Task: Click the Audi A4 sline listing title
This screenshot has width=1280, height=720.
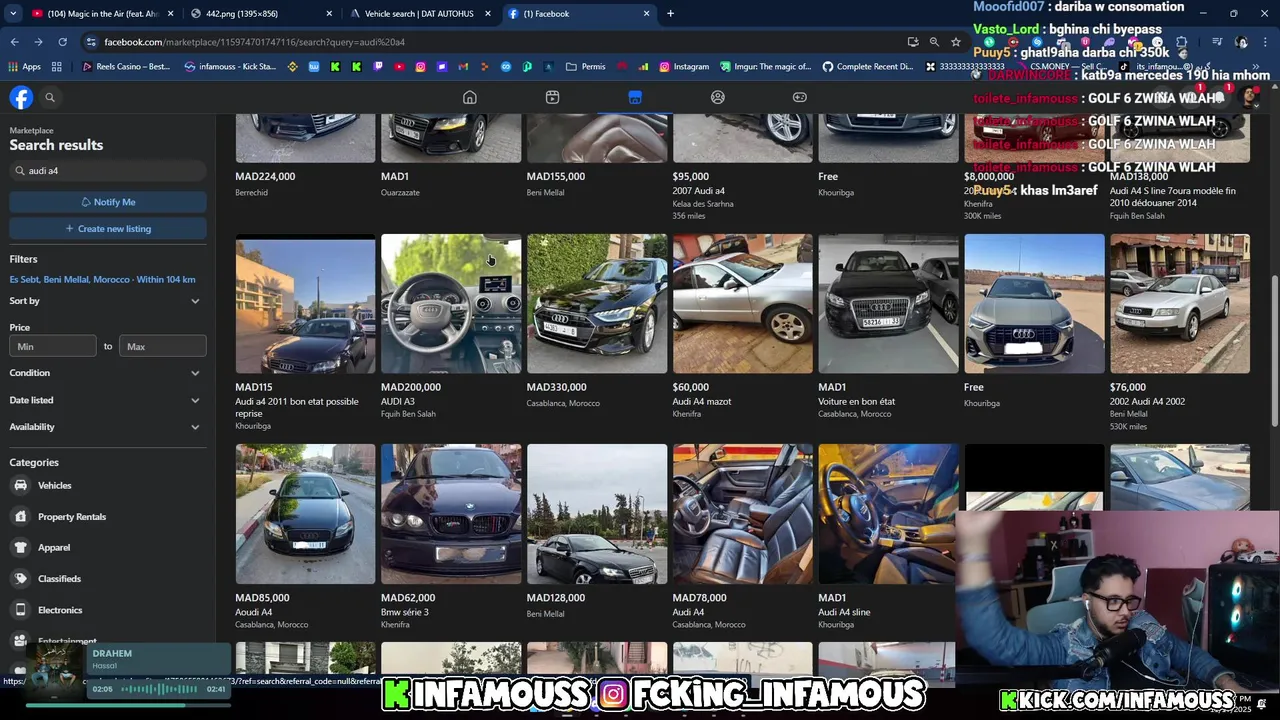Action: point(844,612)
